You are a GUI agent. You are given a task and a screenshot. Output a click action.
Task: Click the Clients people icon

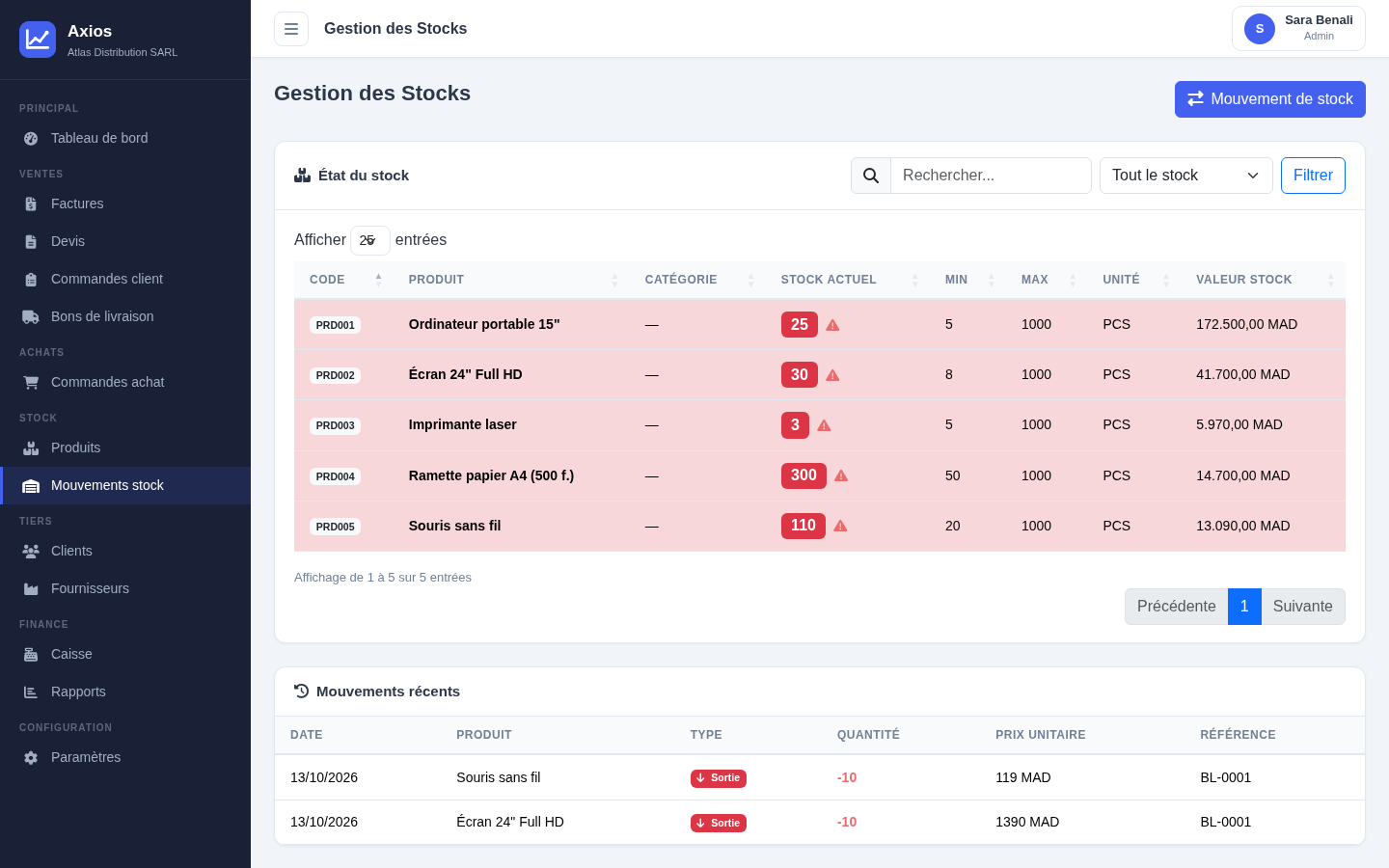point(31,551)
